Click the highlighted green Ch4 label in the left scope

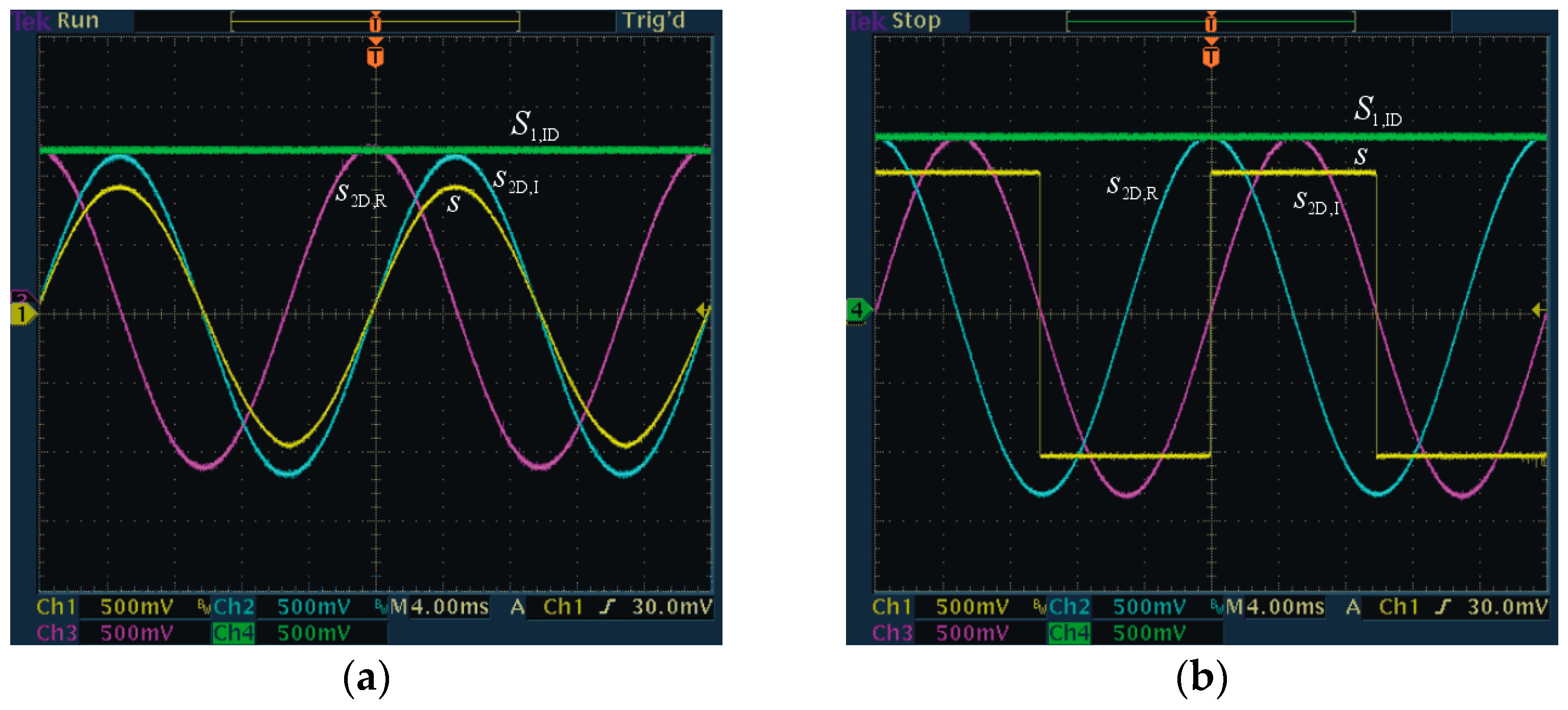point(234,633)
